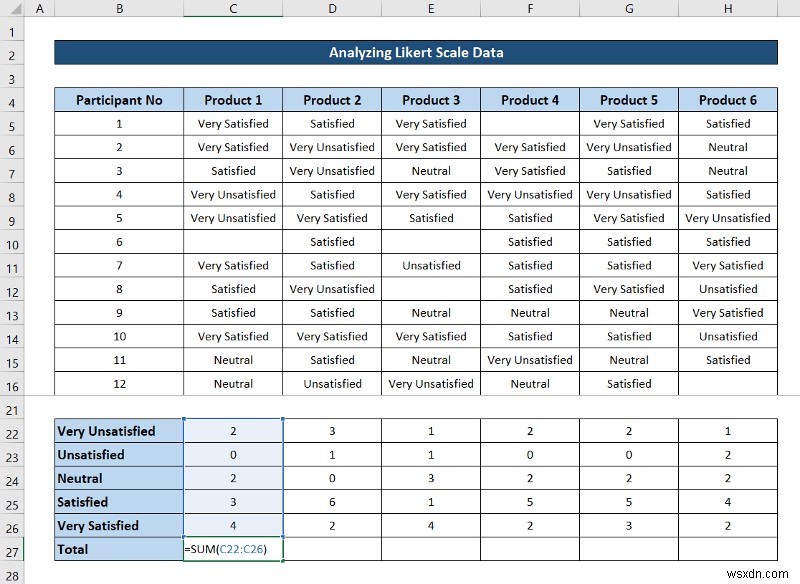Select row 27 header
Viewport: 800px width, 584px height.
[x=40, y=549]
